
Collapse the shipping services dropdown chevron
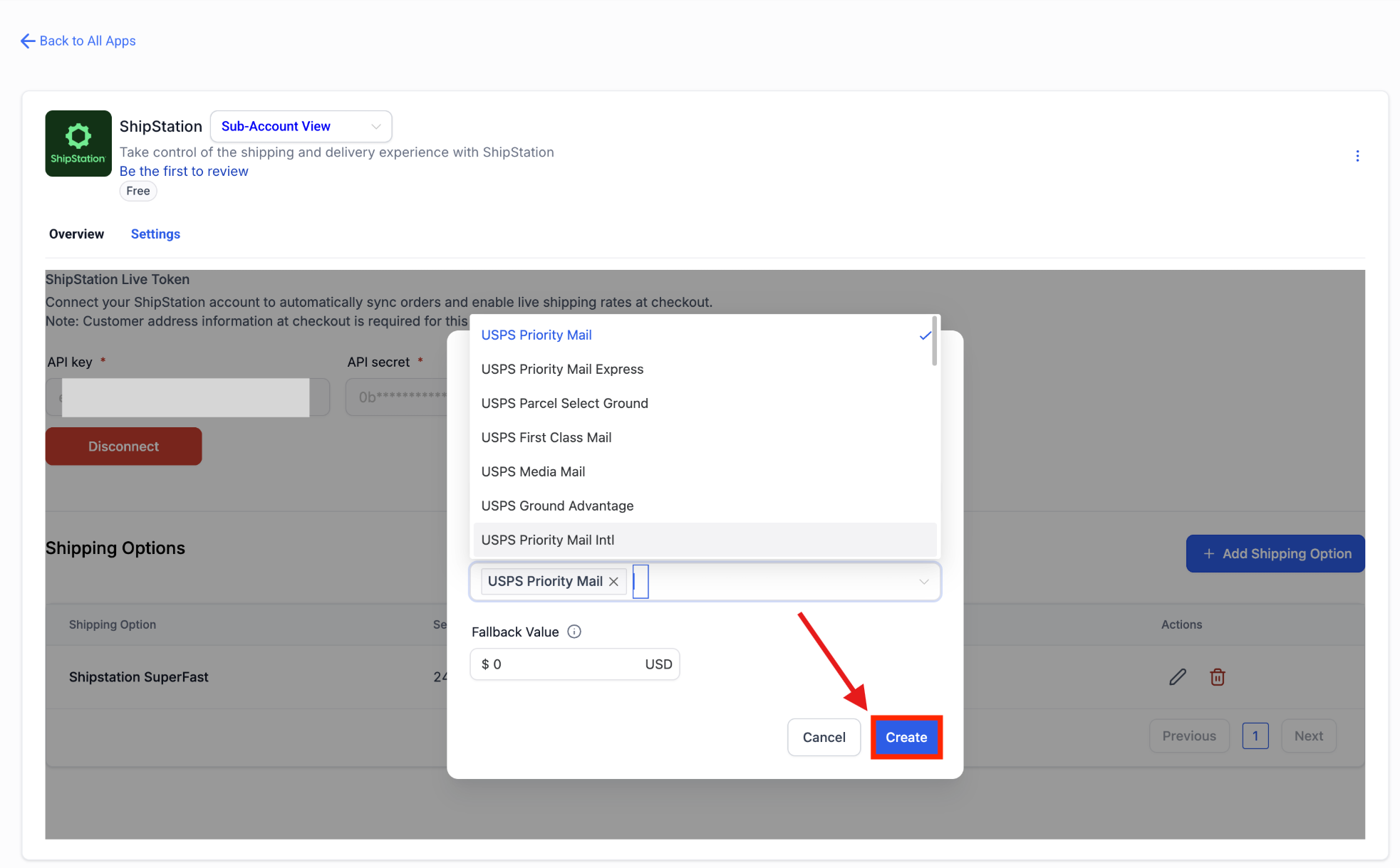pyautogui.click(x=923, y=582)
